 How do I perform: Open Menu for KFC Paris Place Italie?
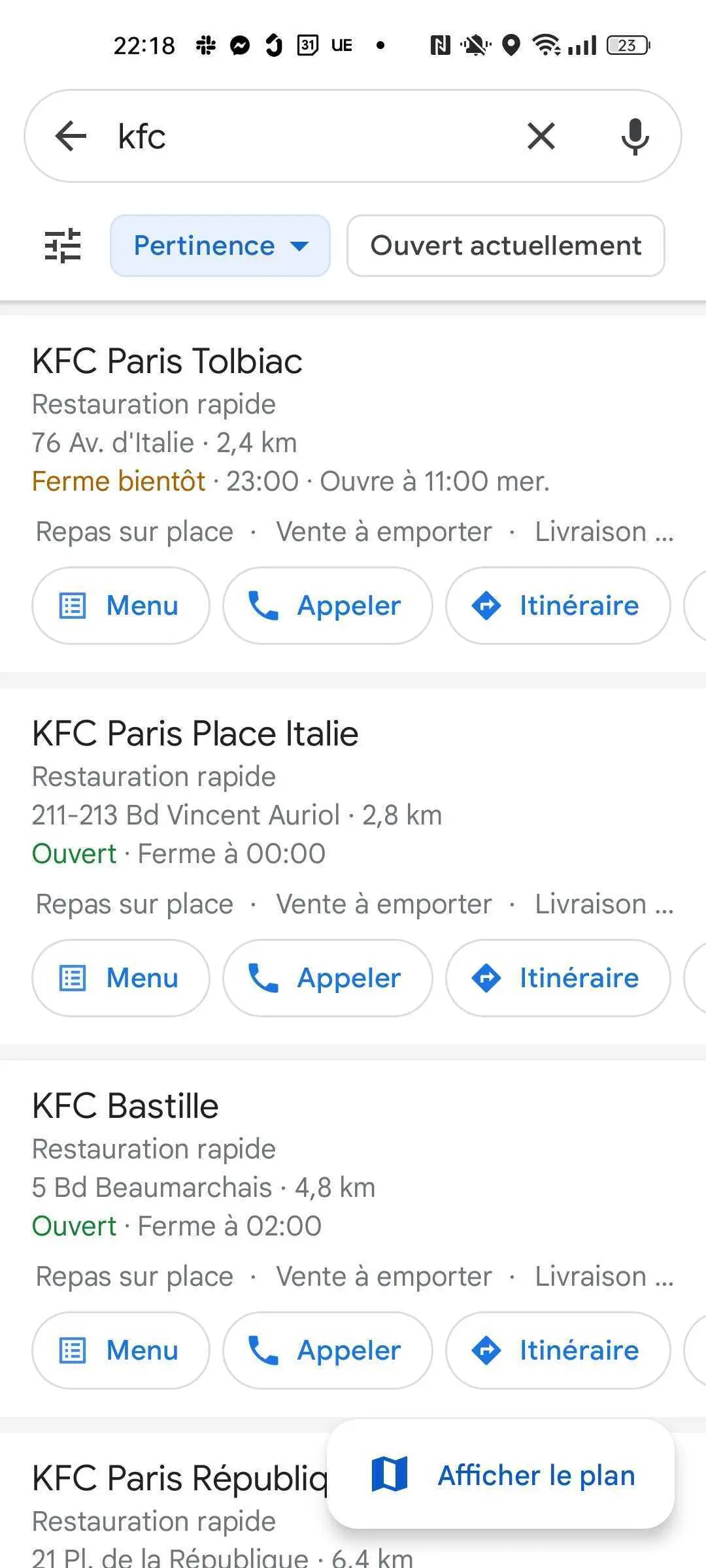[121, 978]
